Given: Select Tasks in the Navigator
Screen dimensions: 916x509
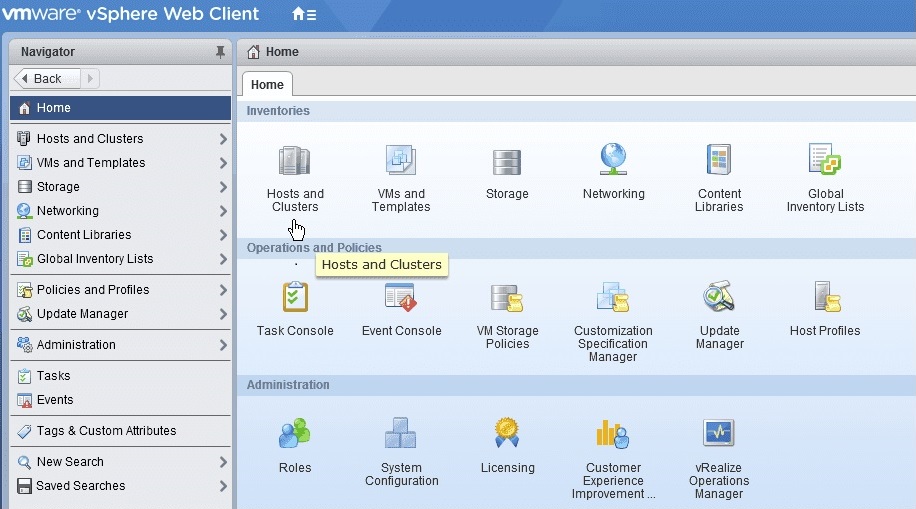Looking at the screenshot, I should point(53,376).
